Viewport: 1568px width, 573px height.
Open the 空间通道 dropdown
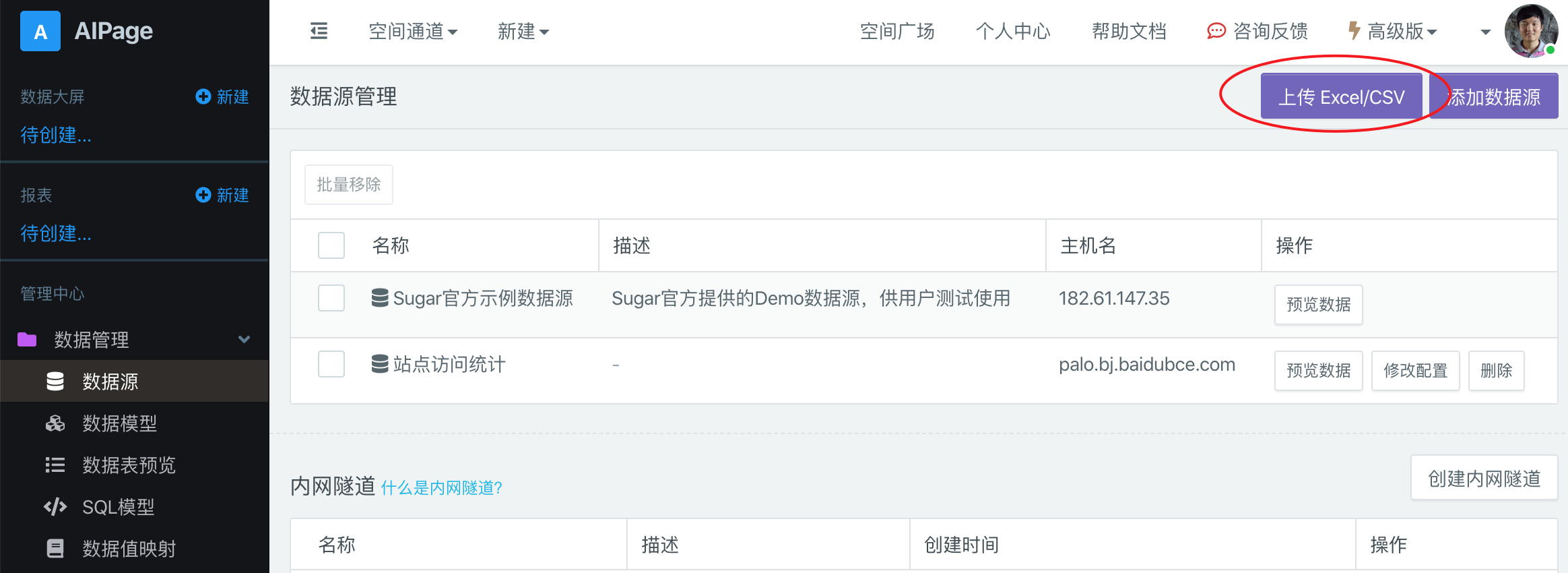[413, 31]
